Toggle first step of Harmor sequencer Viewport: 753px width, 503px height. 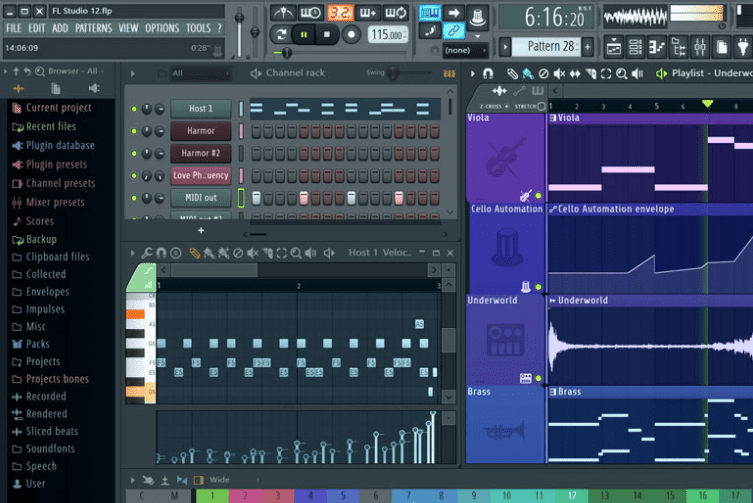tap(256, 131)
